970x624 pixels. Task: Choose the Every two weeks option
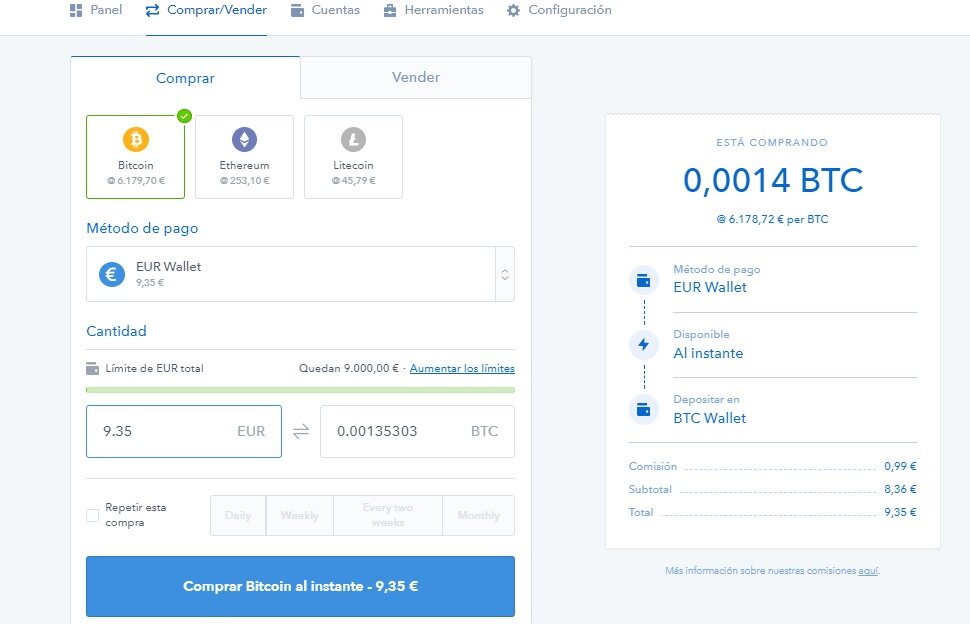click(x=387, y=515)
